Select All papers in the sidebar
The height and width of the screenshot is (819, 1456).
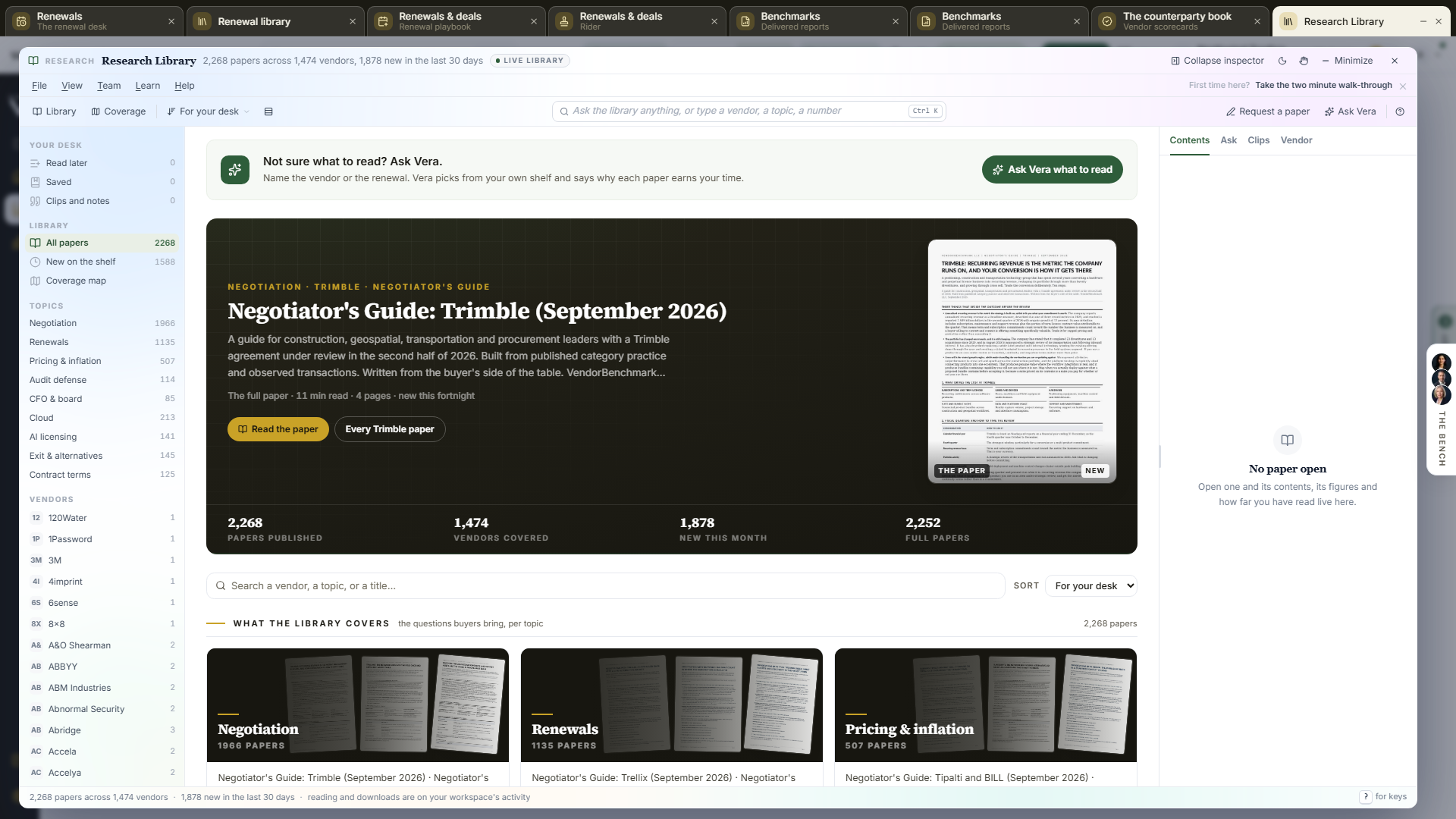click(x=102, y=243)
